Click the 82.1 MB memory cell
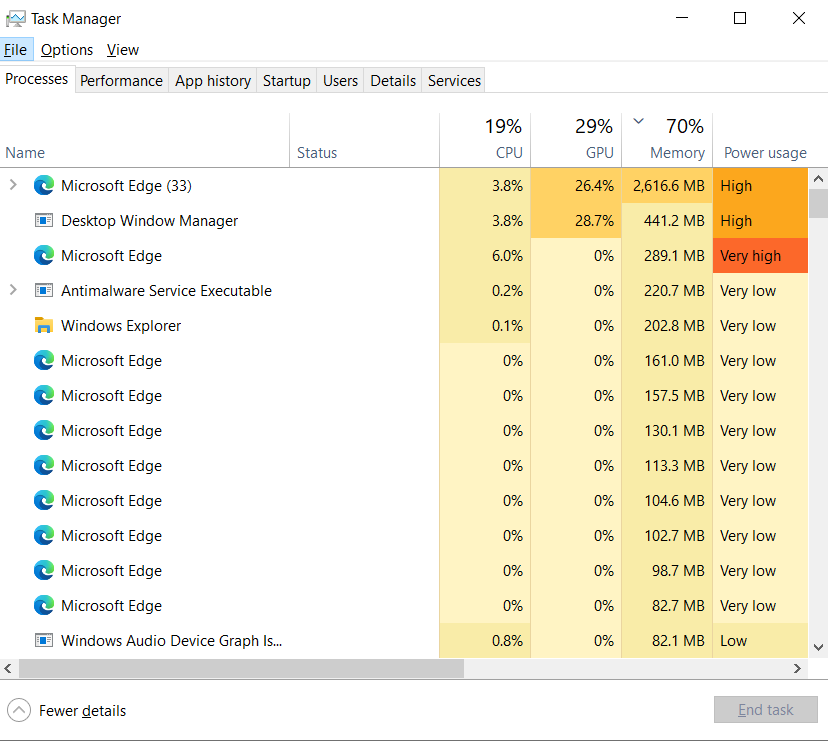 [667, 641]
